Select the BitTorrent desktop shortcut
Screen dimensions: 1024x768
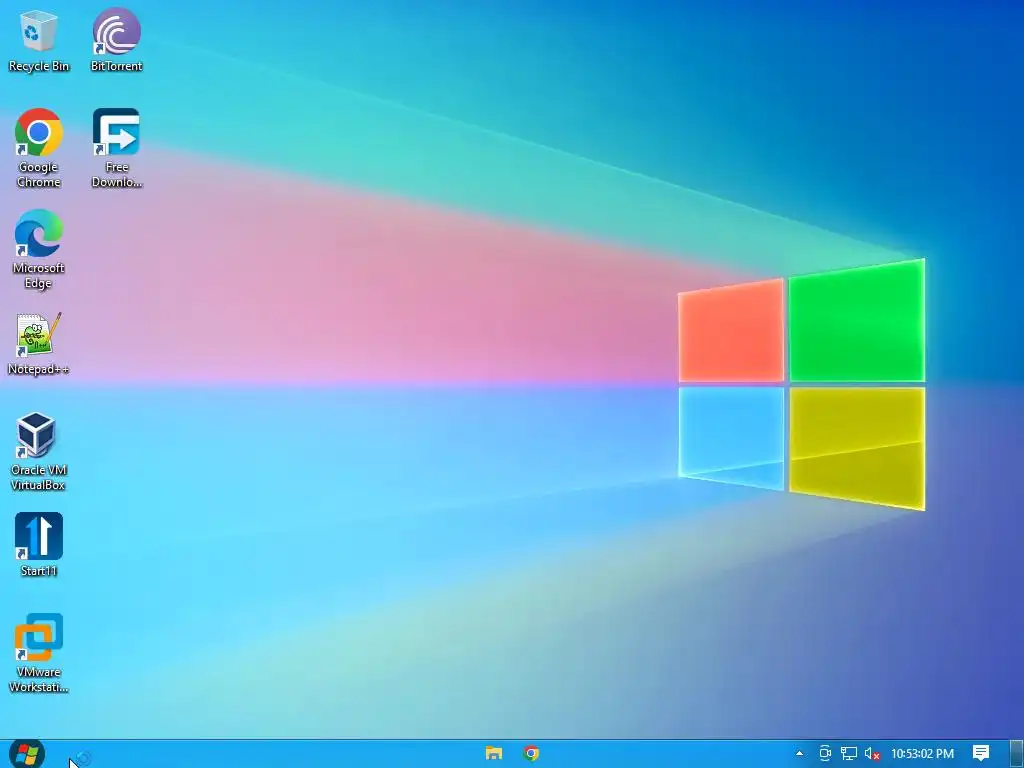[x=116, y=40]
